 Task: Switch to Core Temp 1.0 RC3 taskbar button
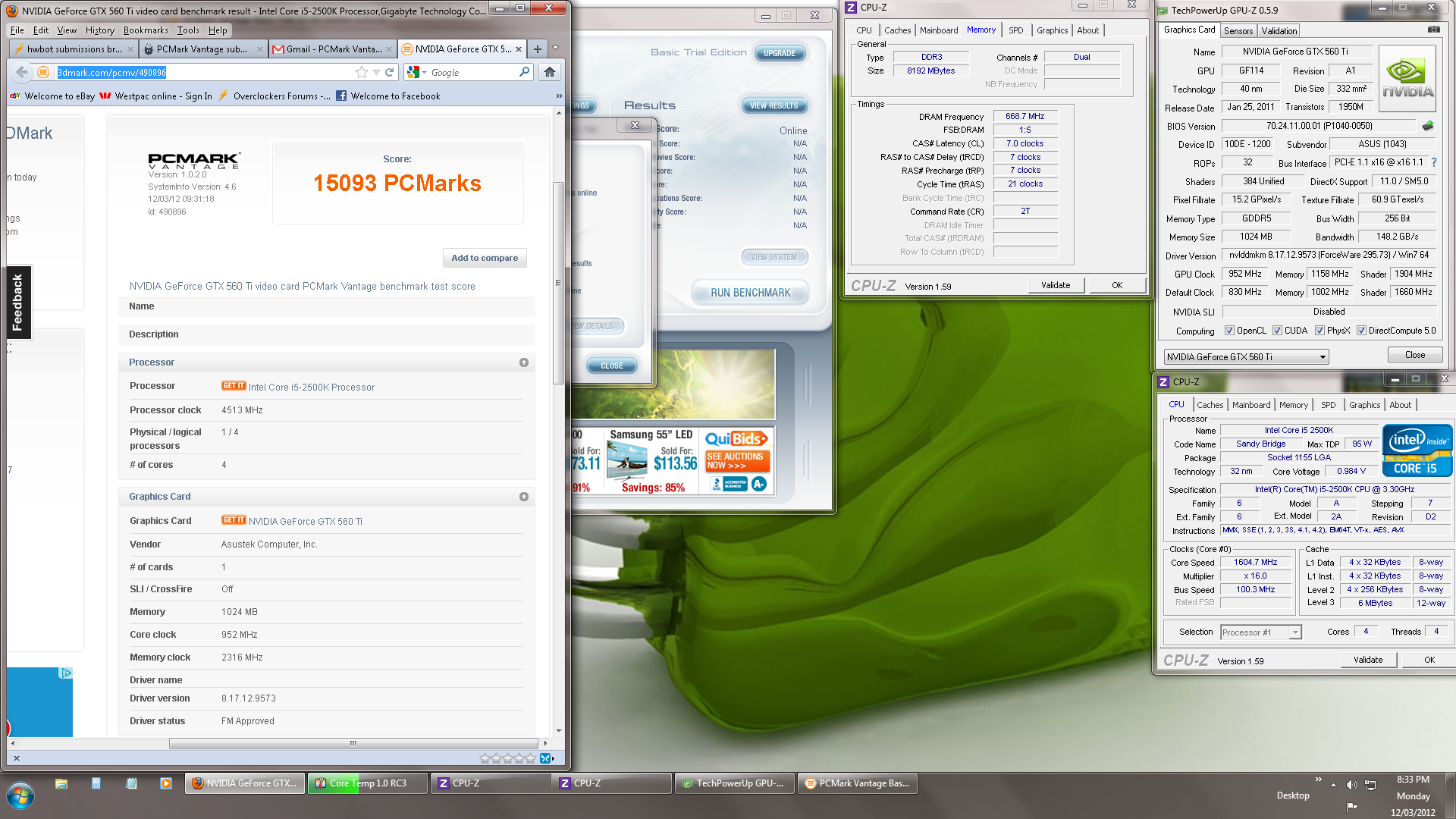tap(368, 783)
